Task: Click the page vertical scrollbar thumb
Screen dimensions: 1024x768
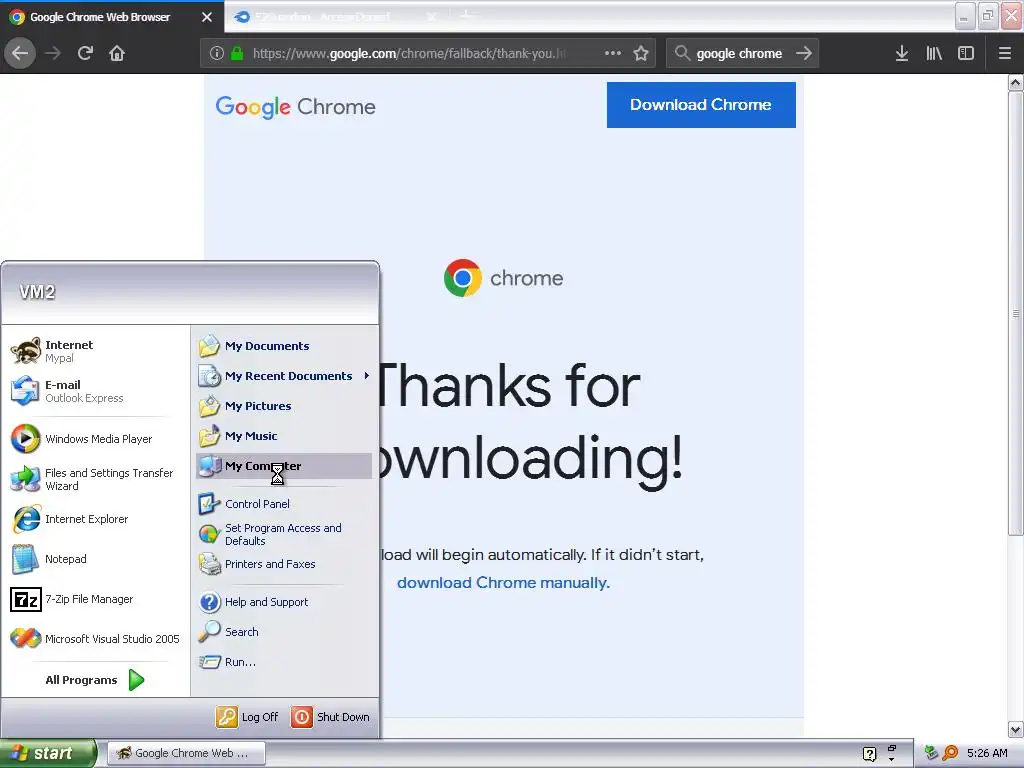Action: pos(1016,313)
